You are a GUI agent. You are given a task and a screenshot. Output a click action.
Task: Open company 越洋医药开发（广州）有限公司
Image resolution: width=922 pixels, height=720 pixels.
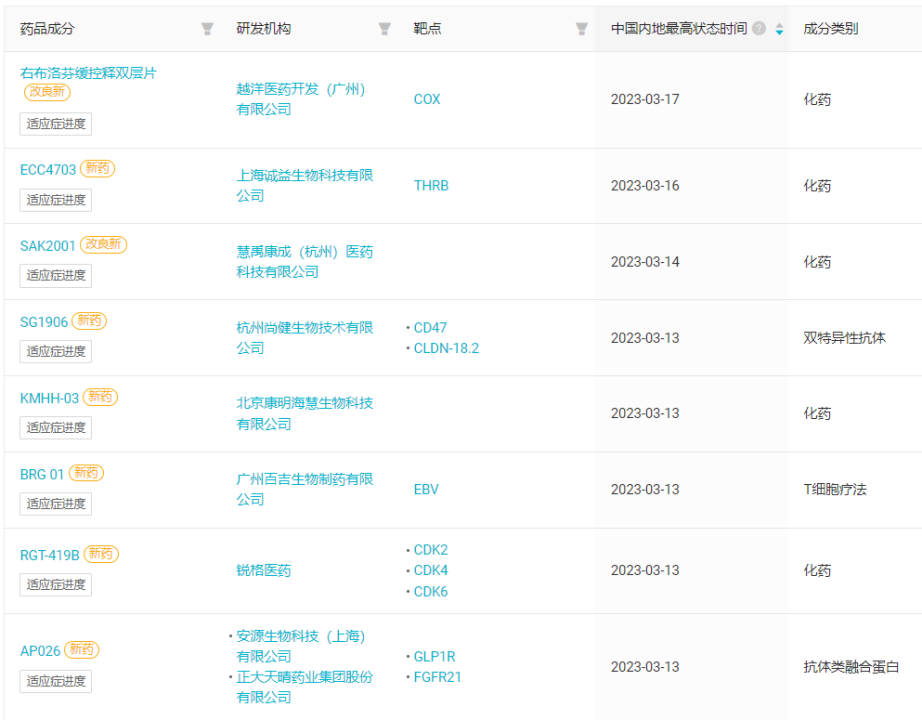pos(301,99)
